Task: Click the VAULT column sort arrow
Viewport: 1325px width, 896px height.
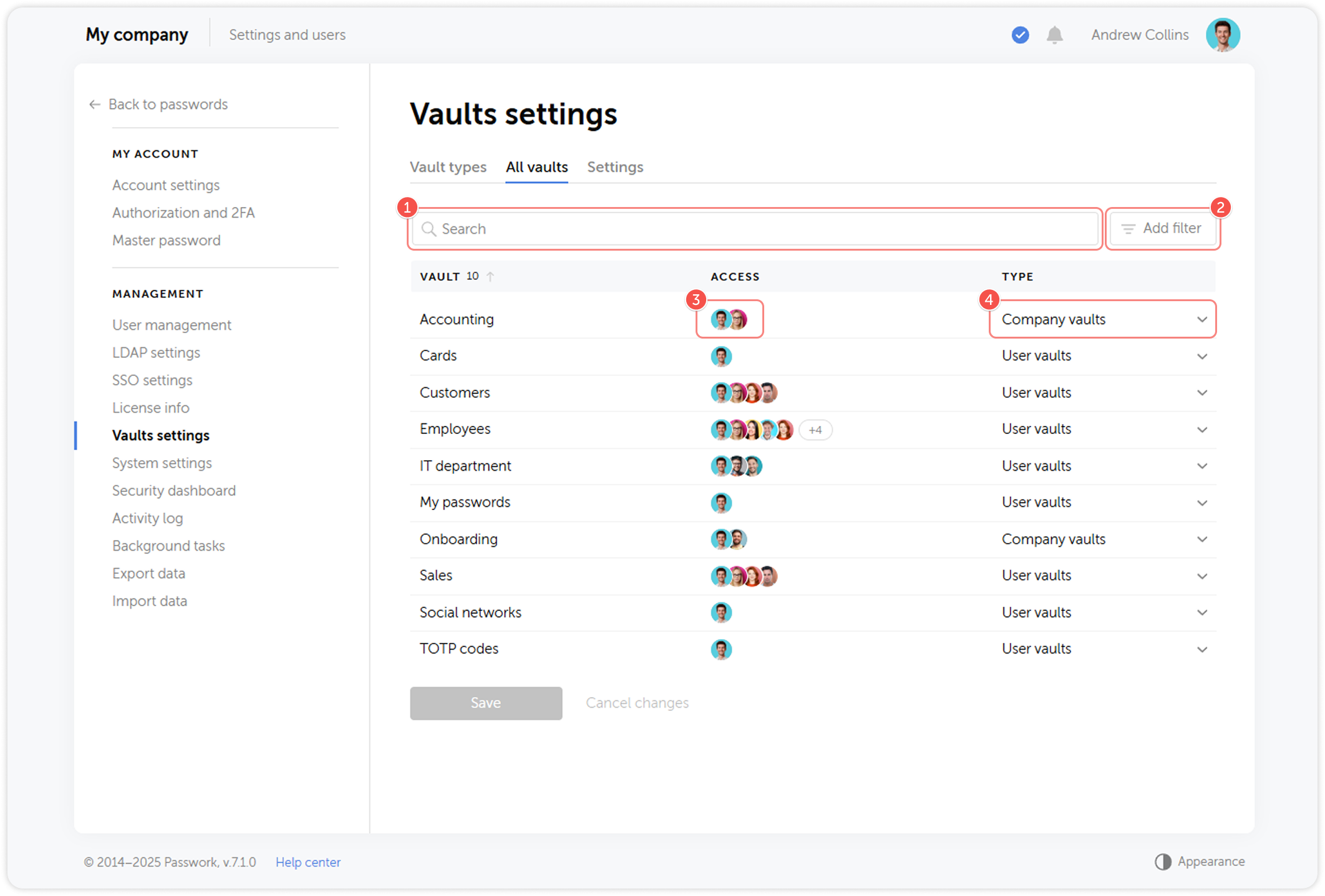Action: tap(490, 276)
